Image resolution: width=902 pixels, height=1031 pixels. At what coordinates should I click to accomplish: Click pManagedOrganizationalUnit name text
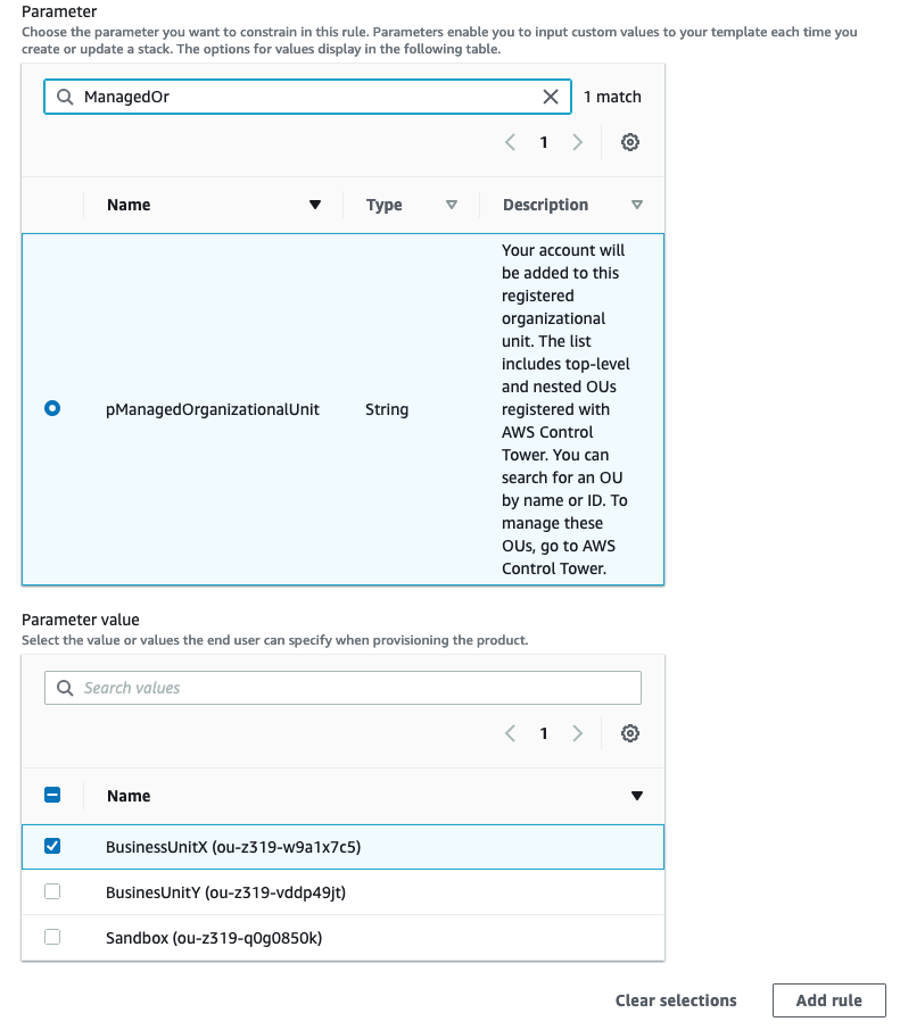(212, 410)
